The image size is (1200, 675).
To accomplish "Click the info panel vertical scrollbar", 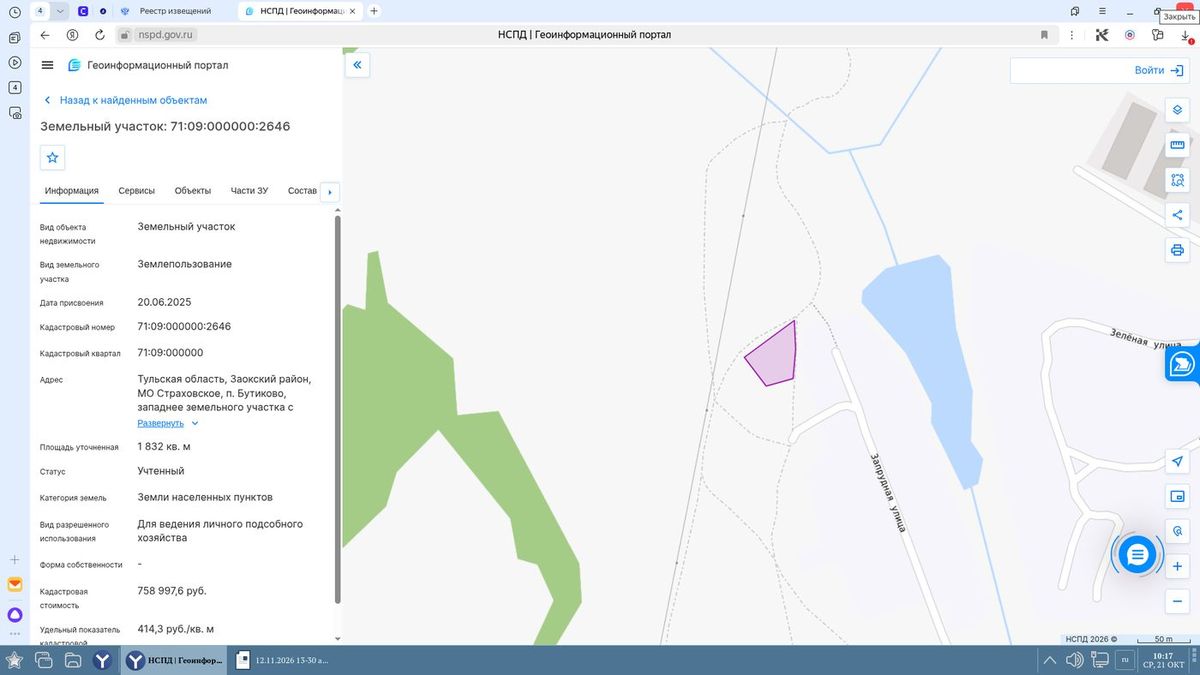I will pyautogui.click(x=337, y=410).
